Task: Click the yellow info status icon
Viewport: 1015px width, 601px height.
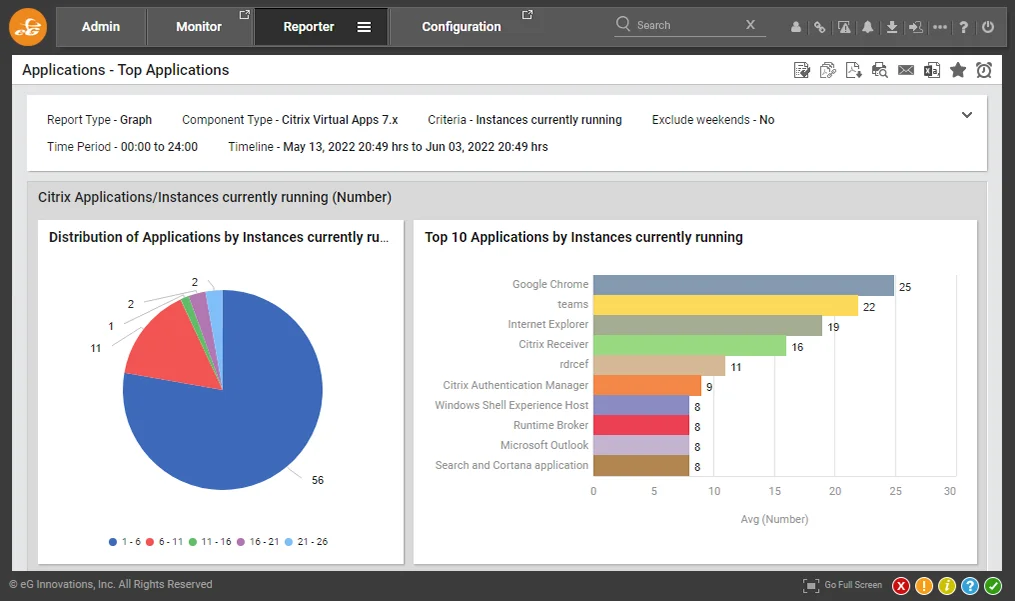Action: [x=946, y=586]
